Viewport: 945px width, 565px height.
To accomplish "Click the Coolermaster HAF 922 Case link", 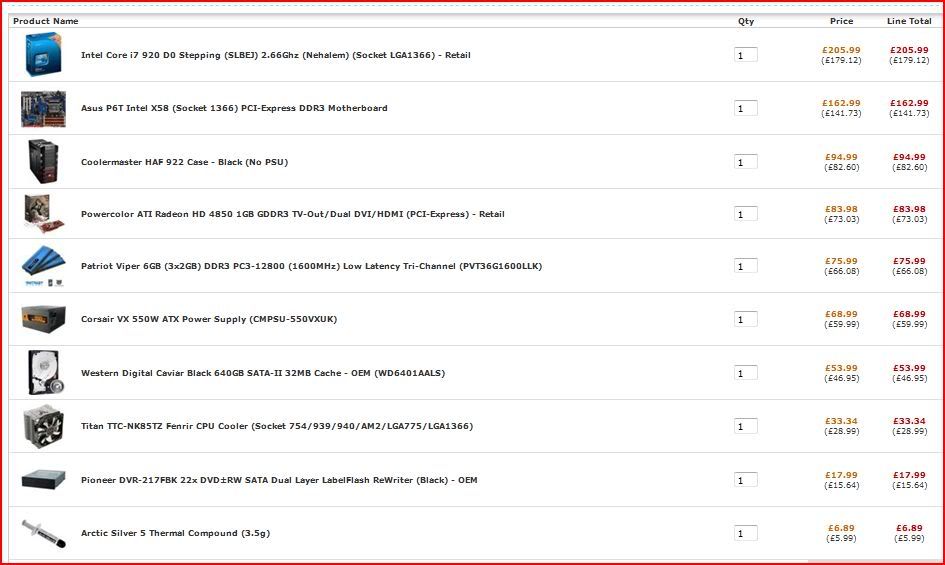I will click(x=184, y=162).
